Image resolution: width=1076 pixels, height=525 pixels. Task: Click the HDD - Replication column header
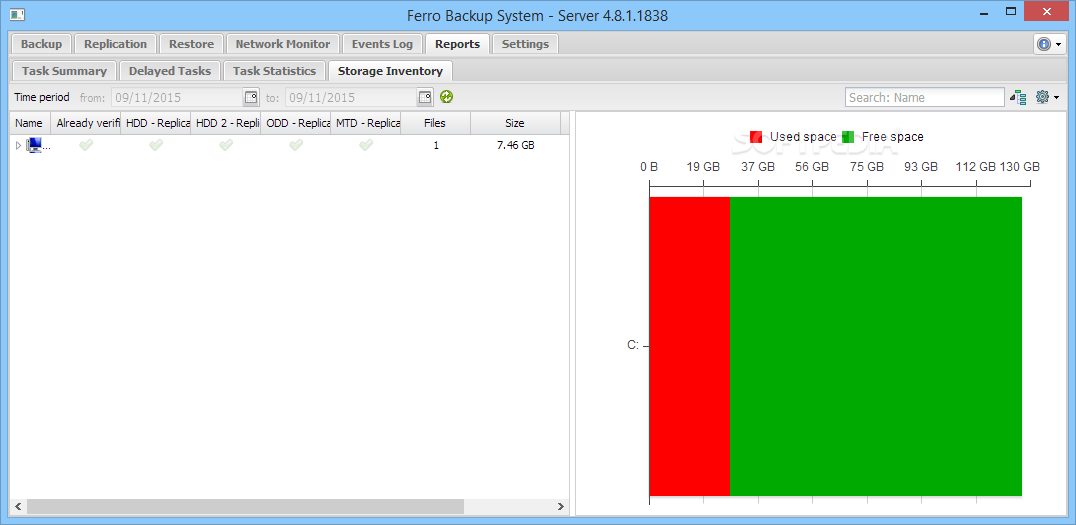pos(156,124)
